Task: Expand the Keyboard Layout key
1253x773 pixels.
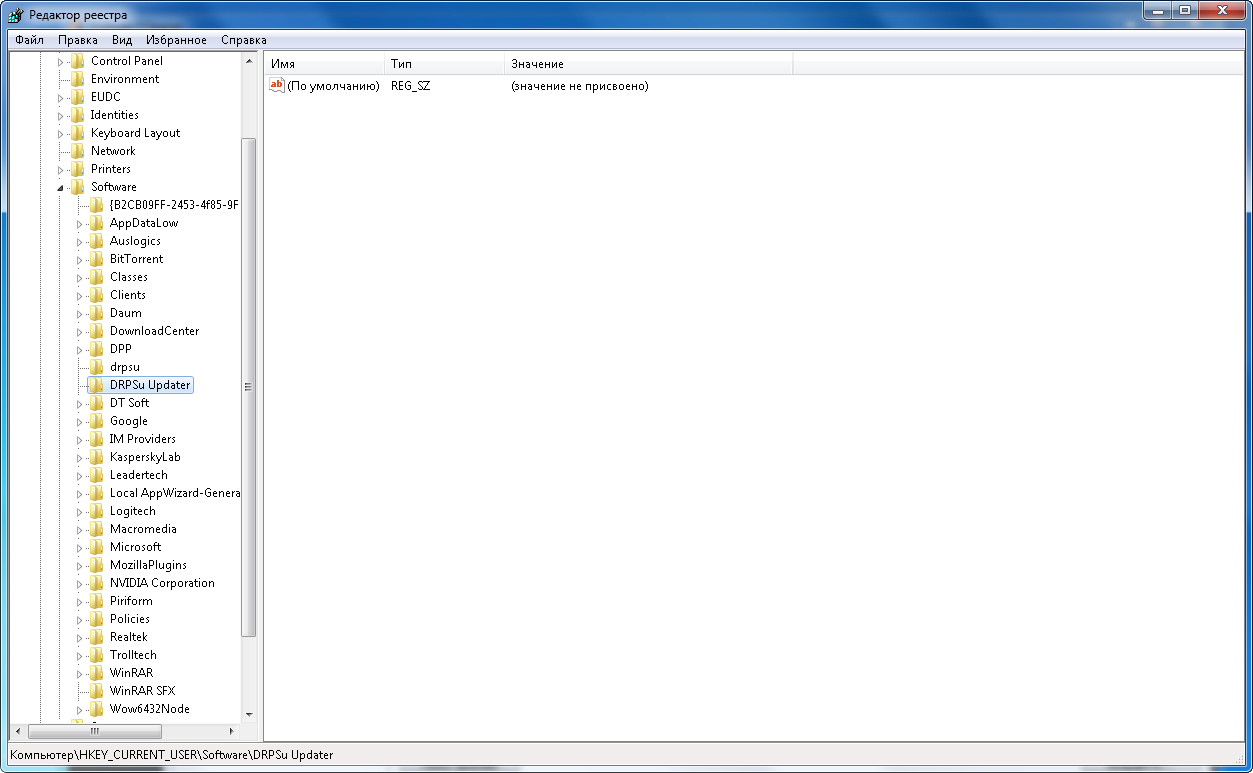Action: pyautogui.click(x=60, y=133)
